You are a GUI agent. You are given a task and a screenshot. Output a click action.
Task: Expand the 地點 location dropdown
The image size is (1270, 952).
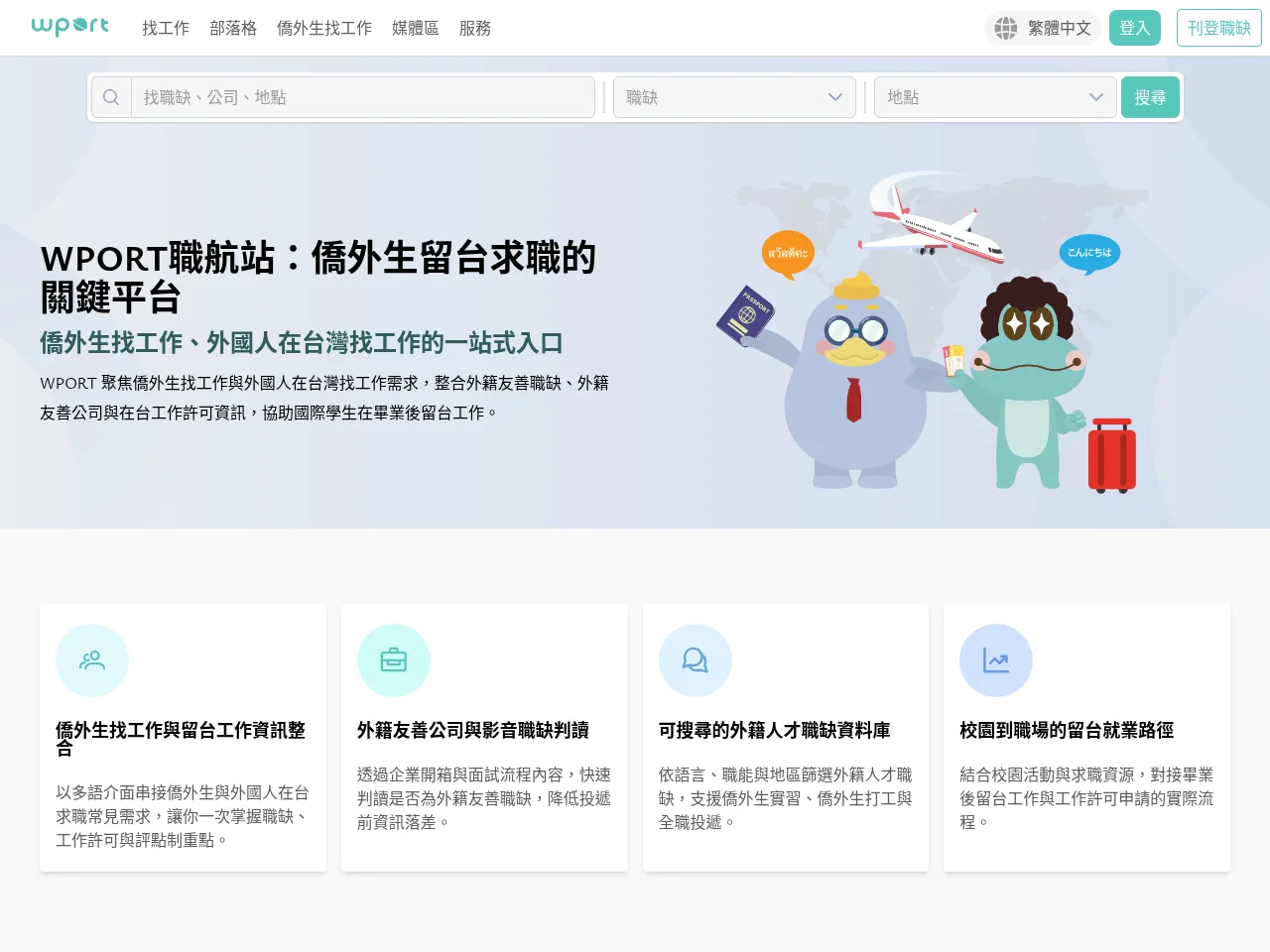(x=995, y=97)
